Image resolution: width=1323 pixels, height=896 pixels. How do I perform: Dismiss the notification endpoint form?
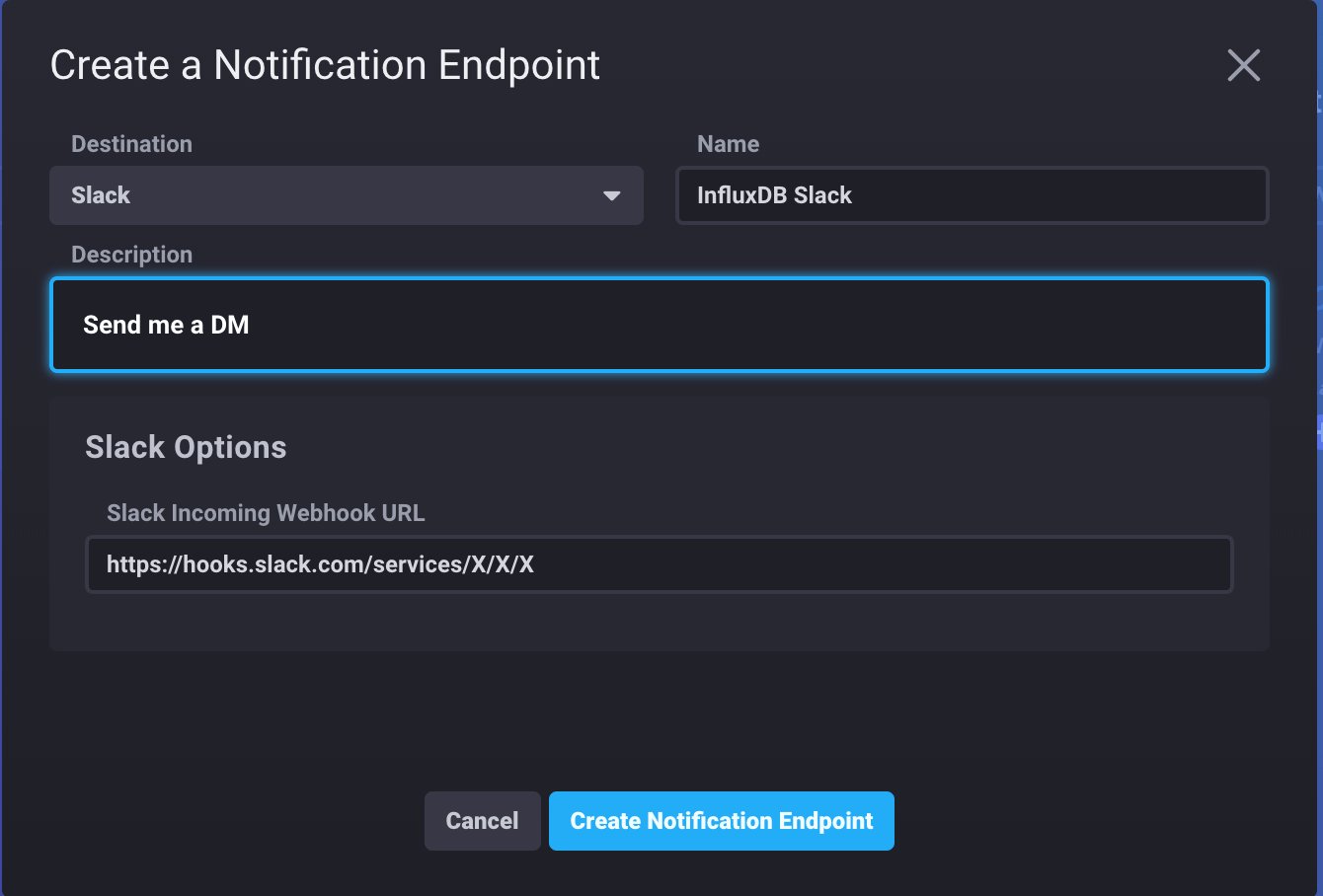tap(482, 820)
